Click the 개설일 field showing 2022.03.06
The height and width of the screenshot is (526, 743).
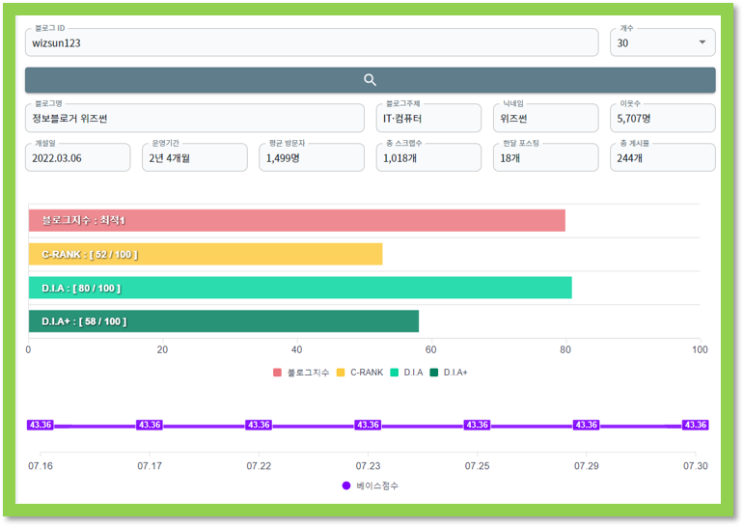pos(78,157)
